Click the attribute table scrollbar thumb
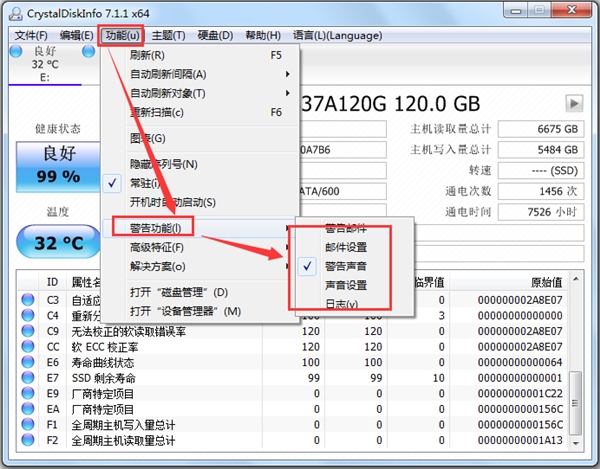600x469 pixels. 575,402
